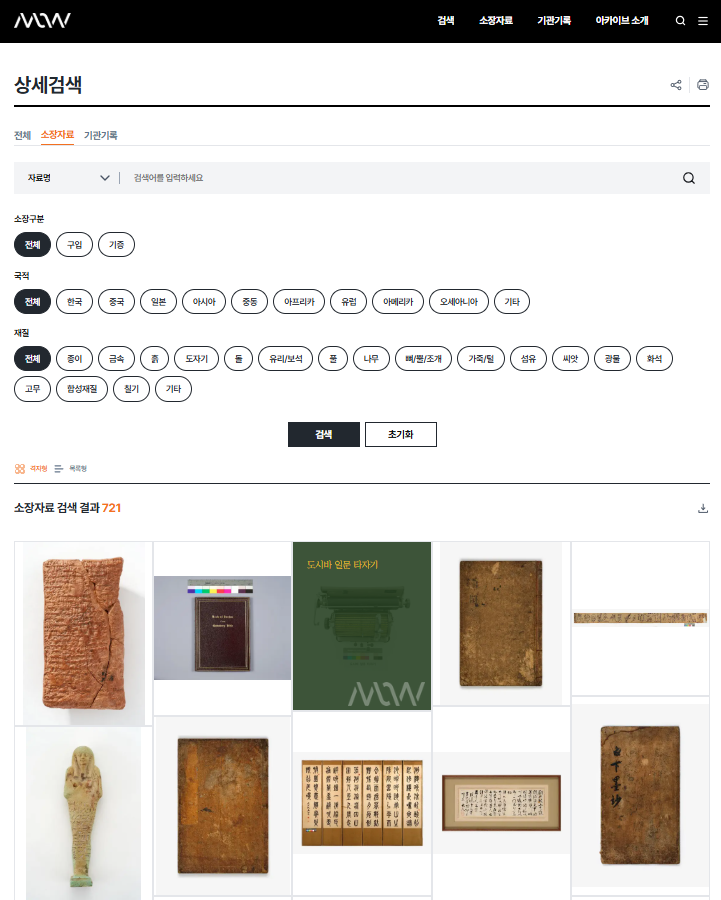
Task: Toggle the 한국 nationality filter
Action: tap(74, 301)
